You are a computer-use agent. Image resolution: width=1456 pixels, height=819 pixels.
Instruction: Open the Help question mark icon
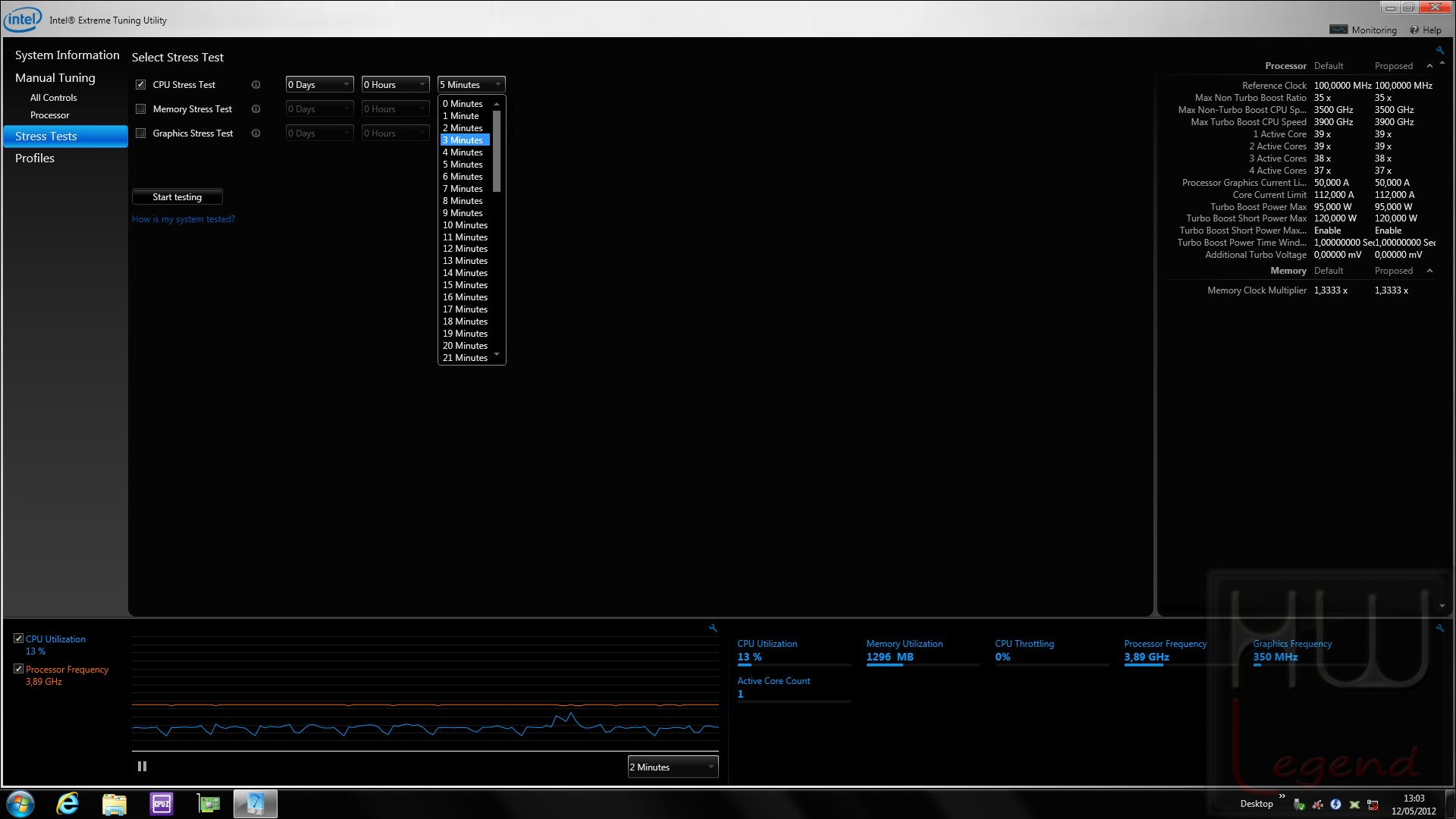[1414, 30]
